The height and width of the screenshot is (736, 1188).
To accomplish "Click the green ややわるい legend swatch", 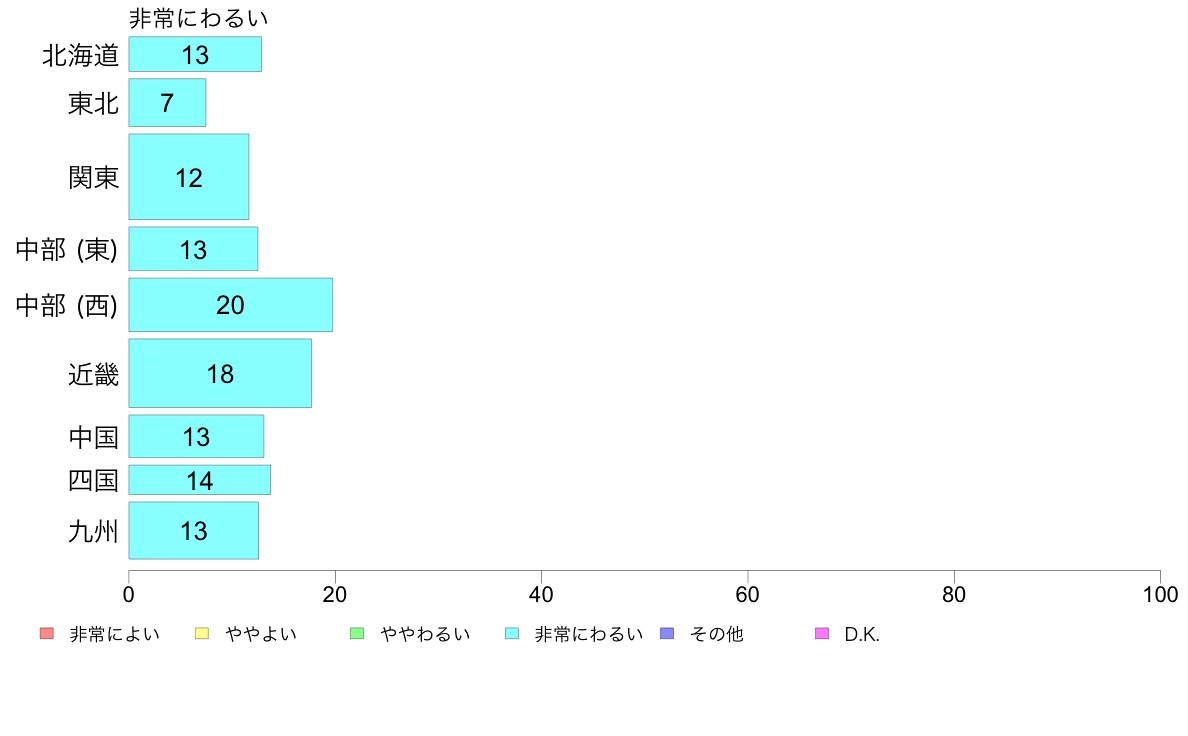I will click(x=357, y=634).
